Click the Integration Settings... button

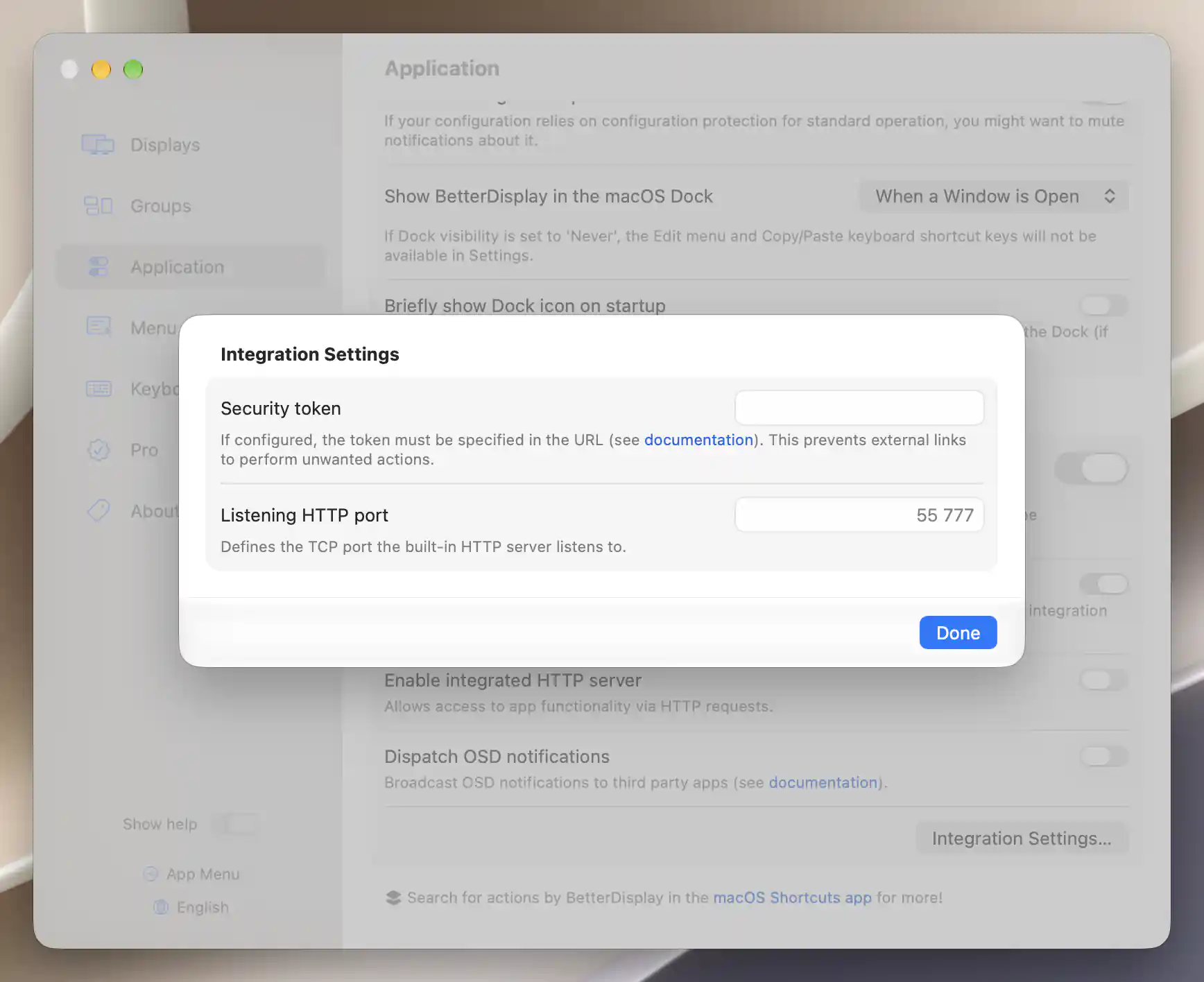(x=1022, y=838)
